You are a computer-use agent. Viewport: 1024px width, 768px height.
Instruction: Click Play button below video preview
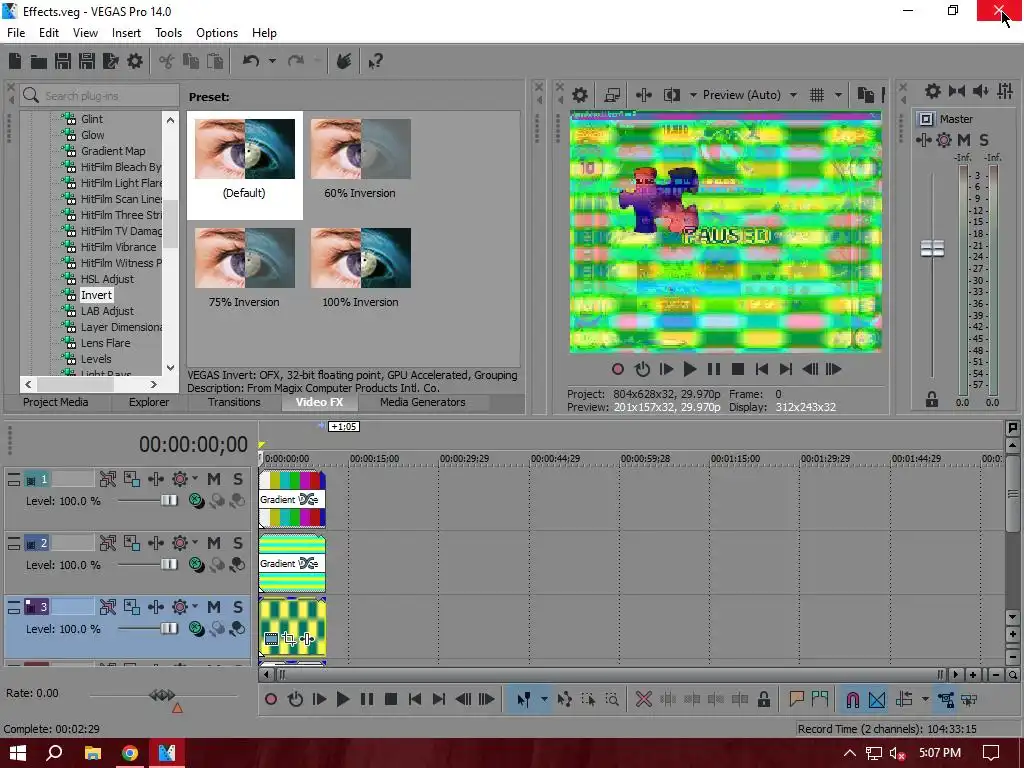689,370
